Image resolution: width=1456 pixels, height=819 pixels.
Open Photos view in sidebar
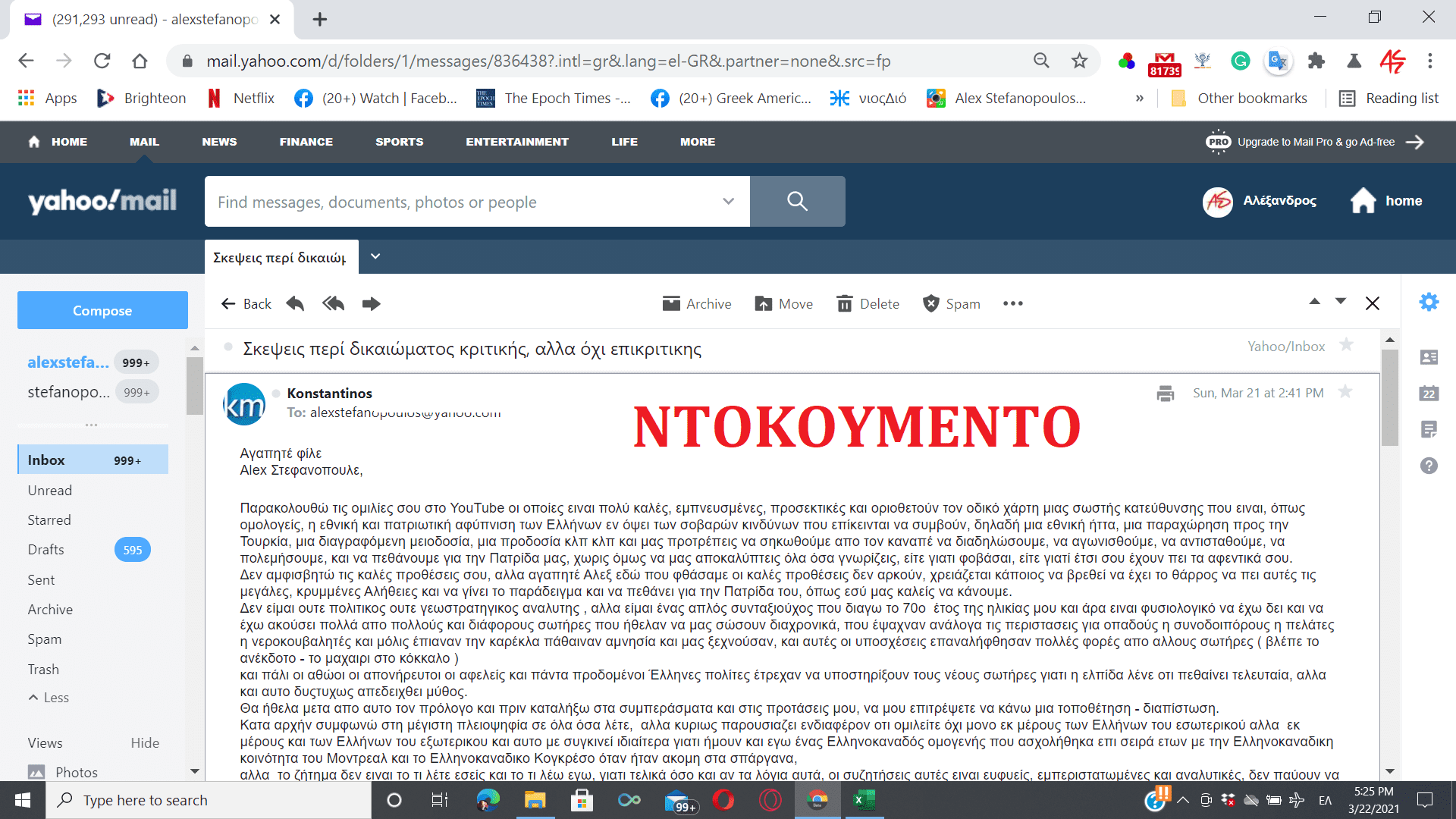point(63,772)
